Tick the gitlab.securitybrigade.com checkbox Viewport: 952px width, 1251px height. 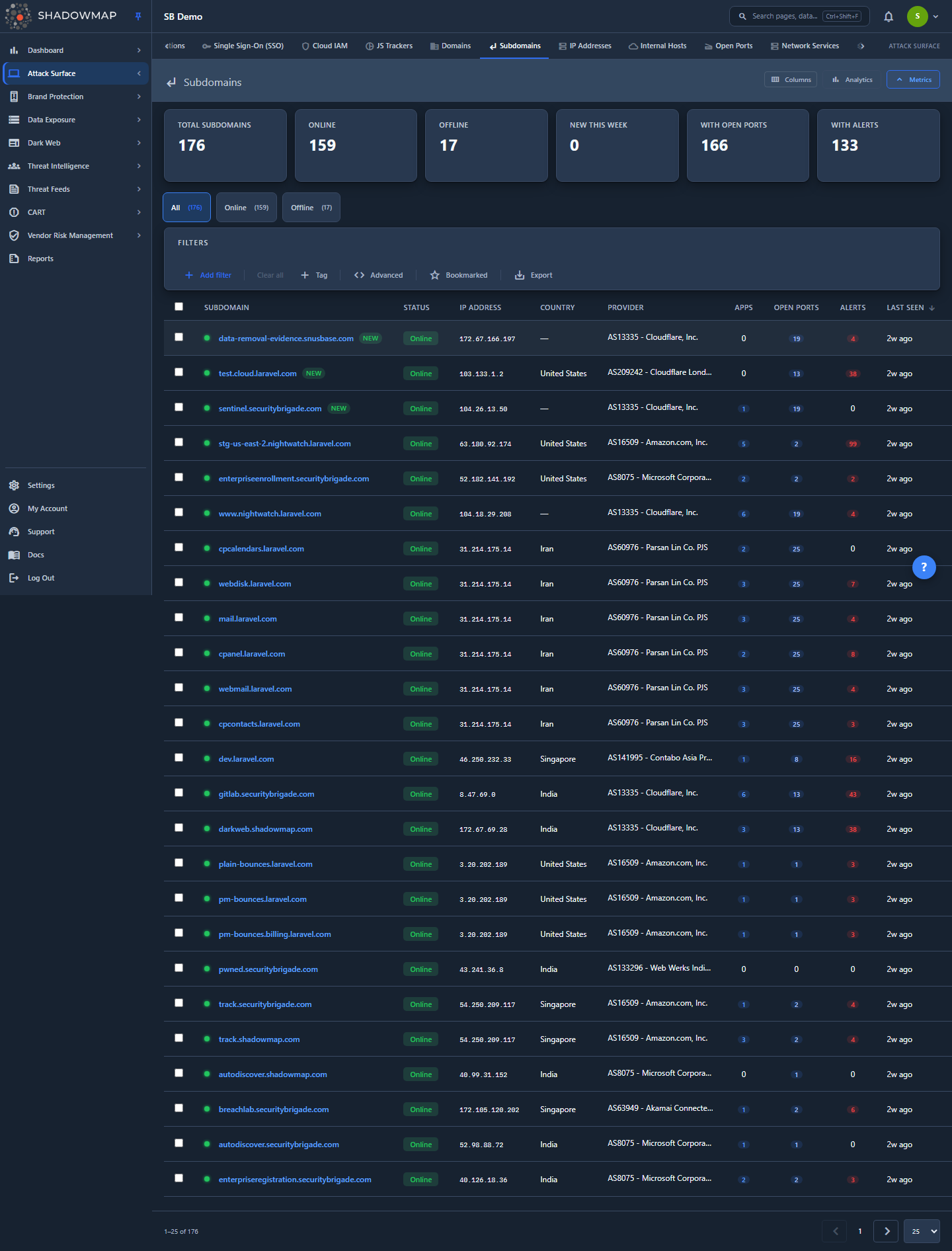coord(178,793)
